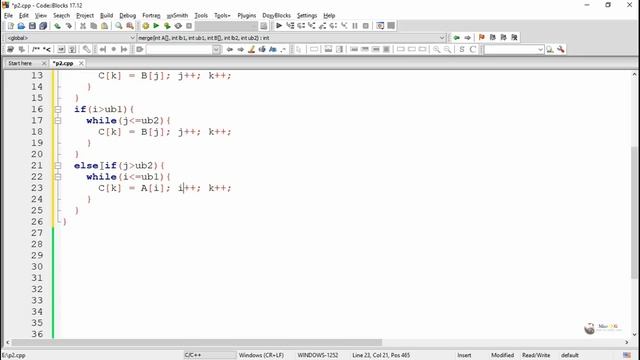The width and height of the screenshot is (640, 360).
Task: Open the wxSmith menu
Action: tap(178, 16)
